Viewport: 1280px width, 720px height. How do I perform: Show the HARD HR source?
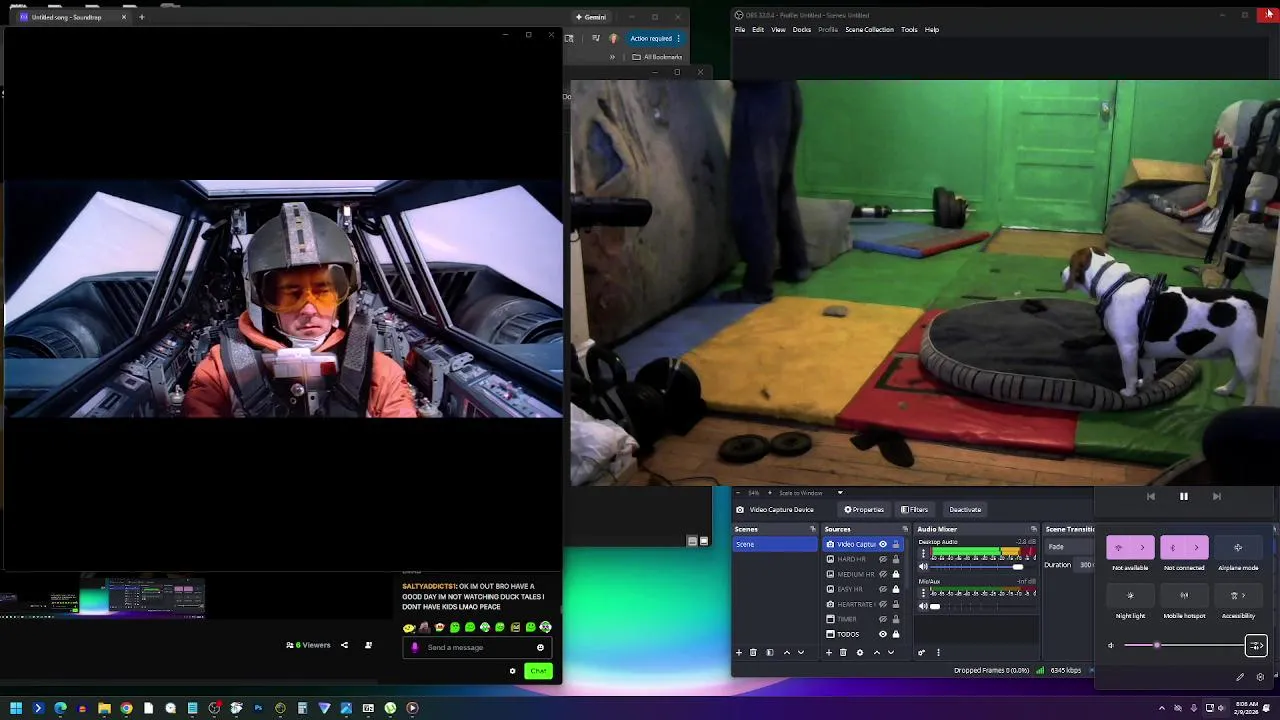point(883,559)
